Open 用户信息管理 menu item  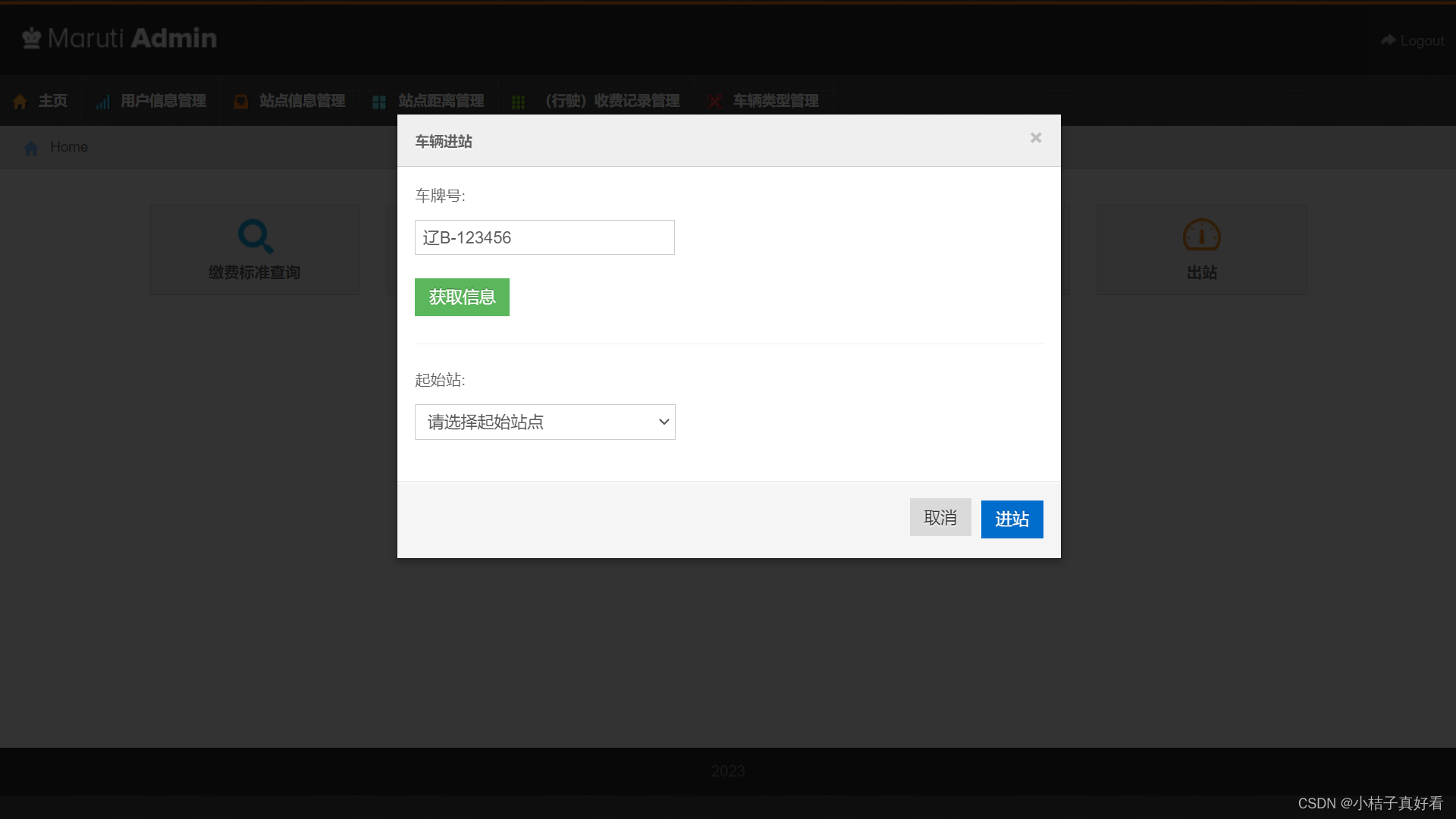(151, 101)
